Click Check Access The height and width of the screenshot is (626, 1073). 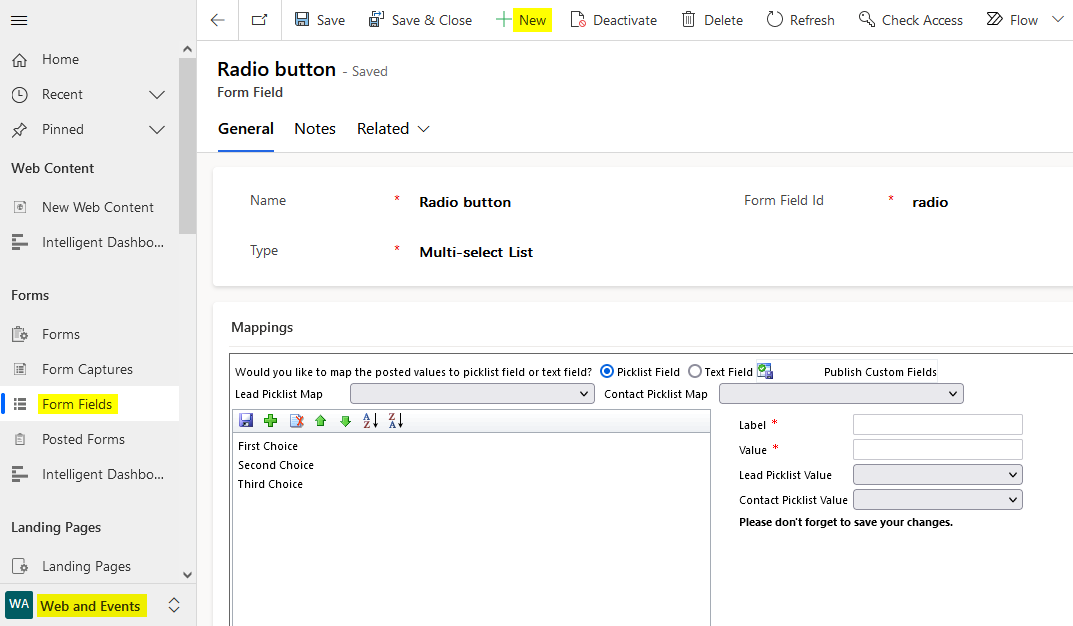910,20
